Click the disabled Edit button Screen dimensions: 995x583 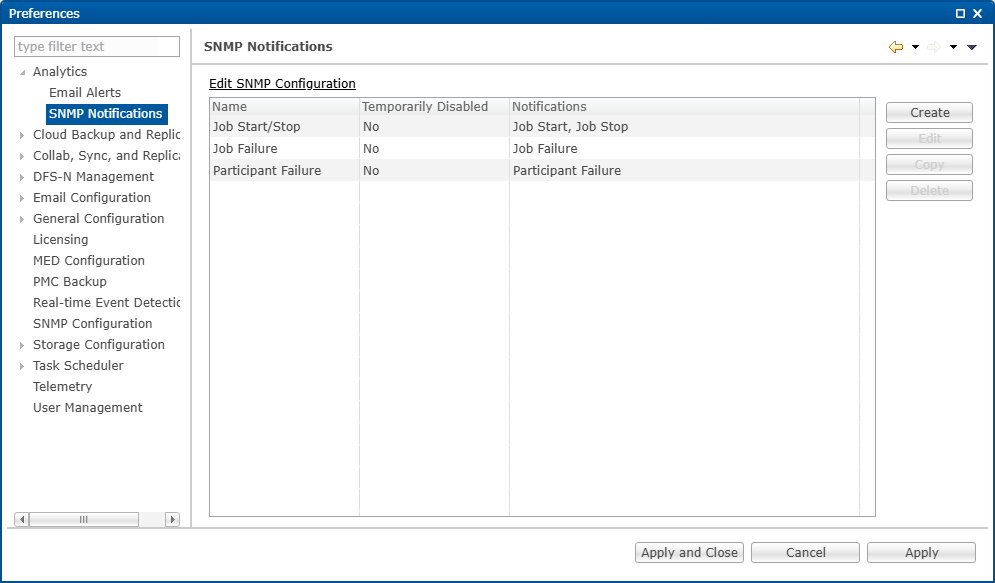[929, 138]
